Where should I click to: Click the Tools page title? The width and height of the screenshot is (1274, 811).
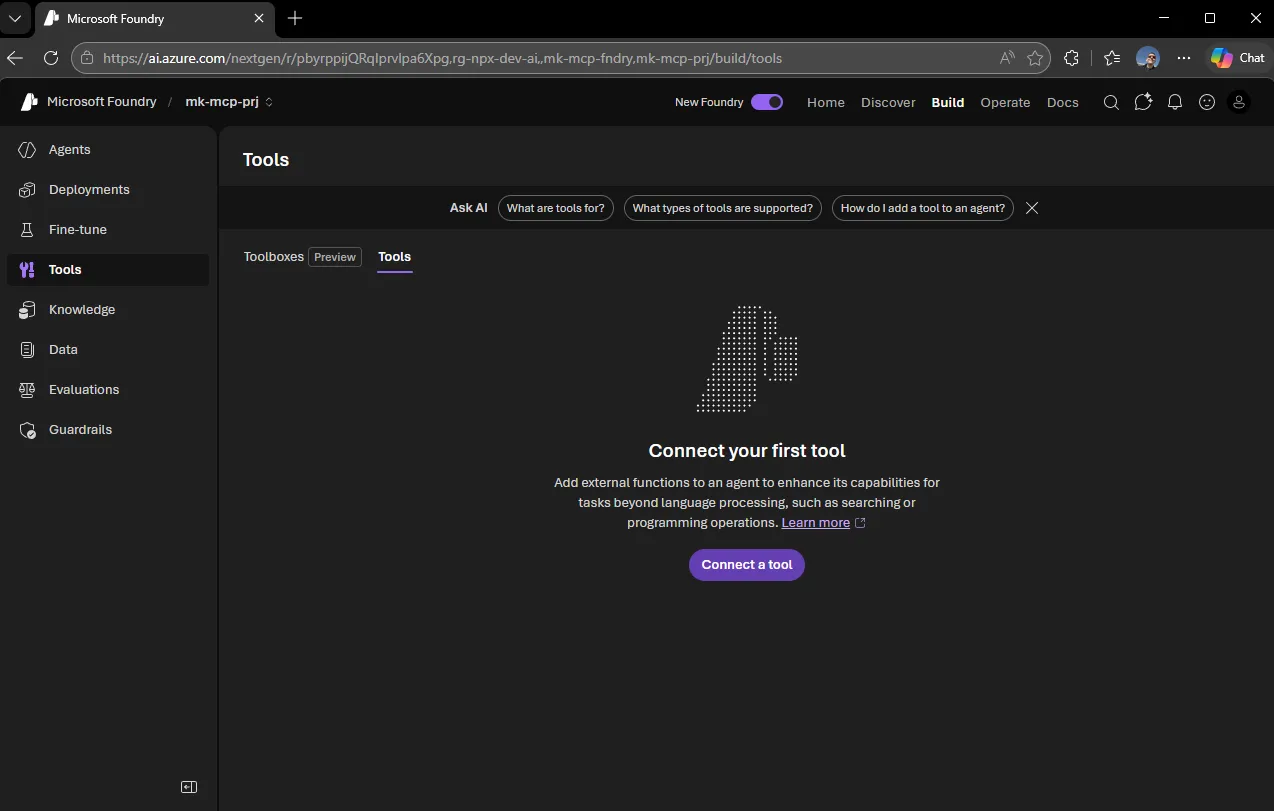pos(266,160)
